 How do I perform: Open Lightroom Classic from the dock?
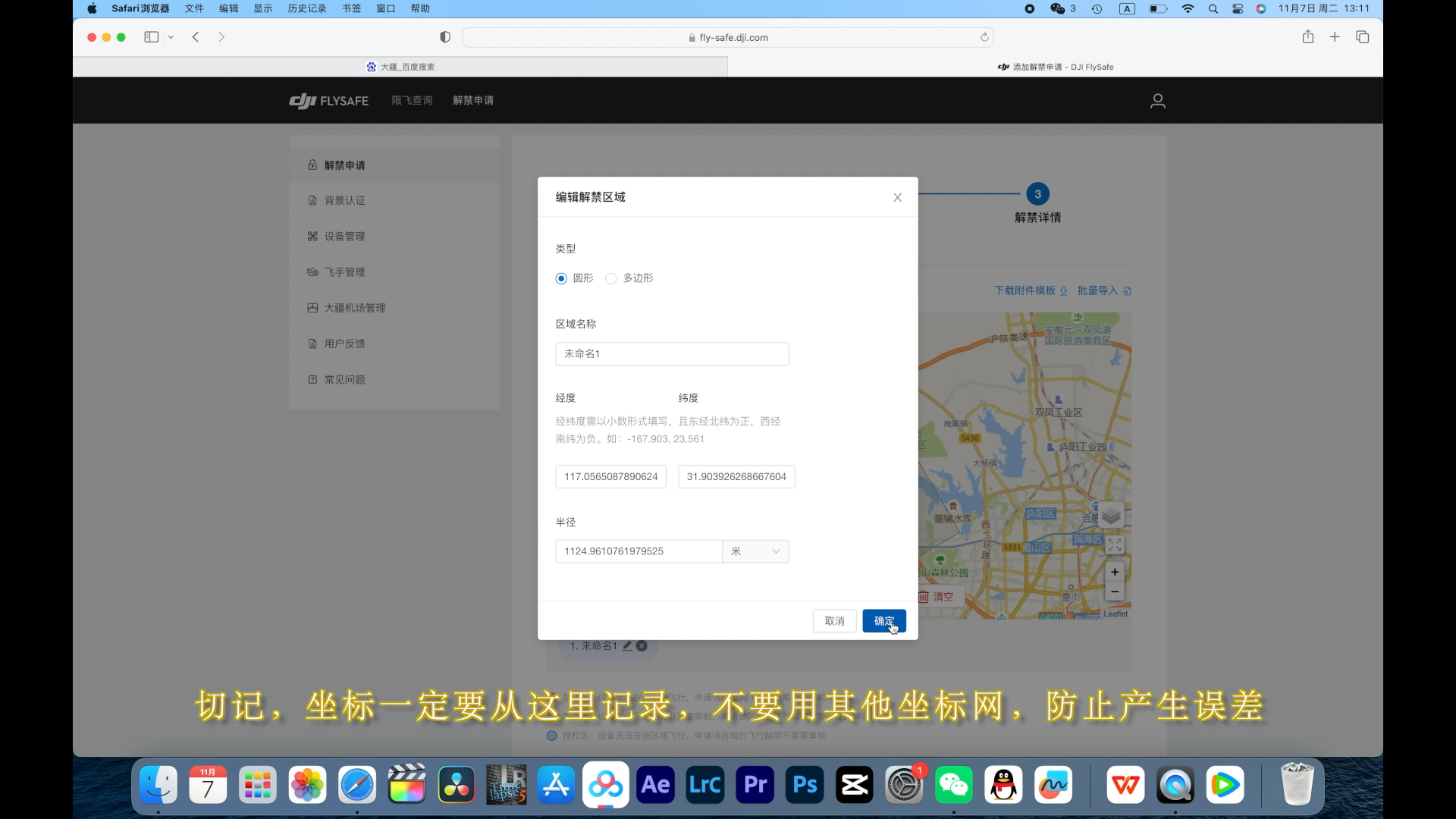coord(705,785)
